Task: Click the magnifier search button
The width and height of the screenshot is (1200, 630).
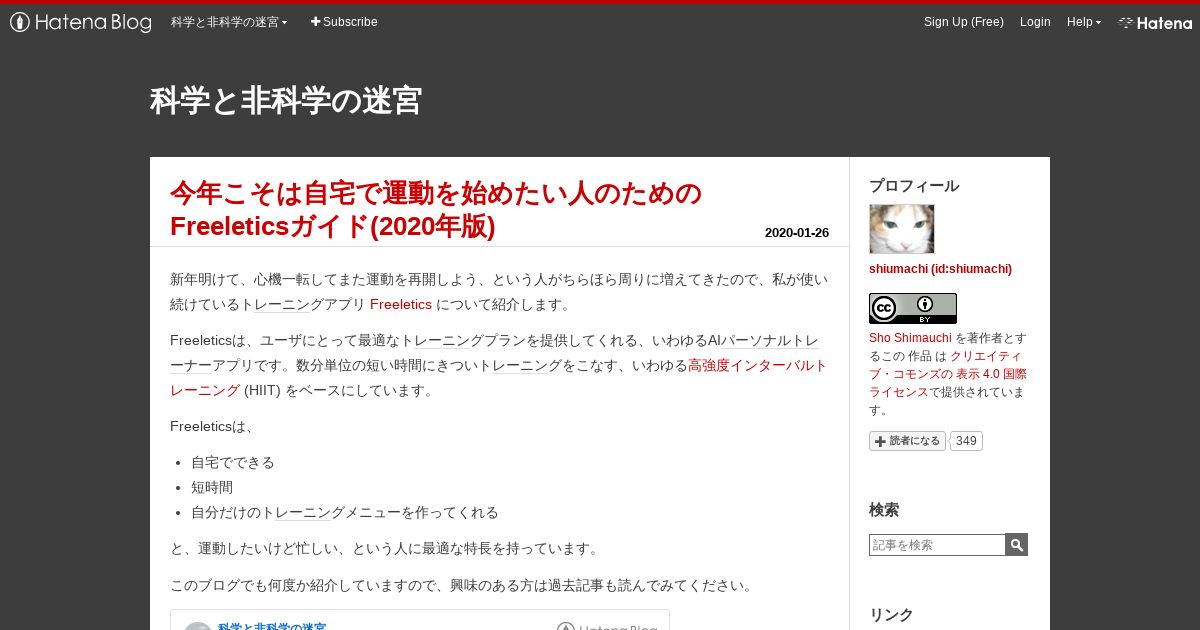Action: click(x=1016, y=545)
